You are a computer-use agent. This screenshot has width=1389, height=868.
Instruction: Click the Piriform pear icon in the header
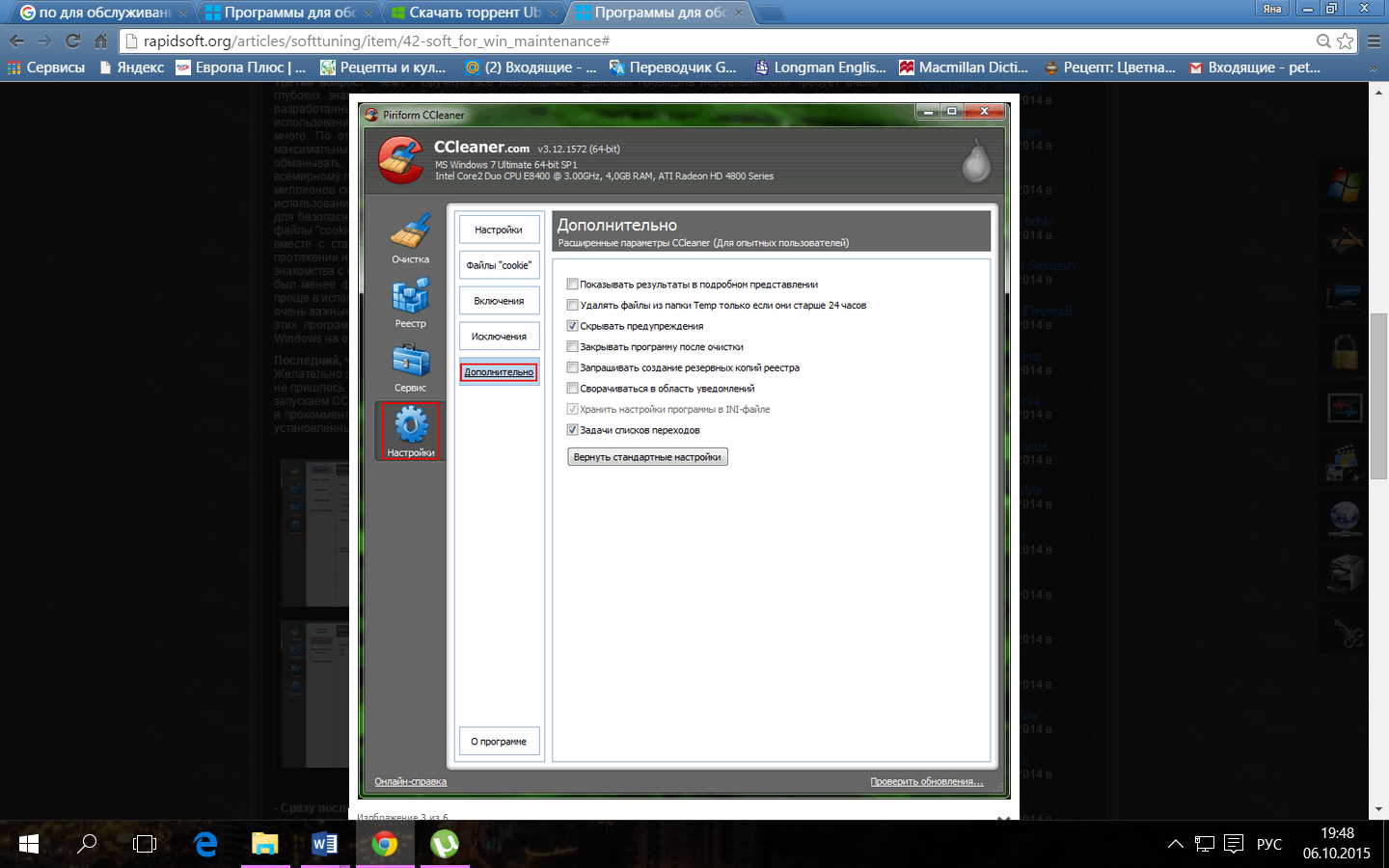pyautogui.click(x=976, y=160)
